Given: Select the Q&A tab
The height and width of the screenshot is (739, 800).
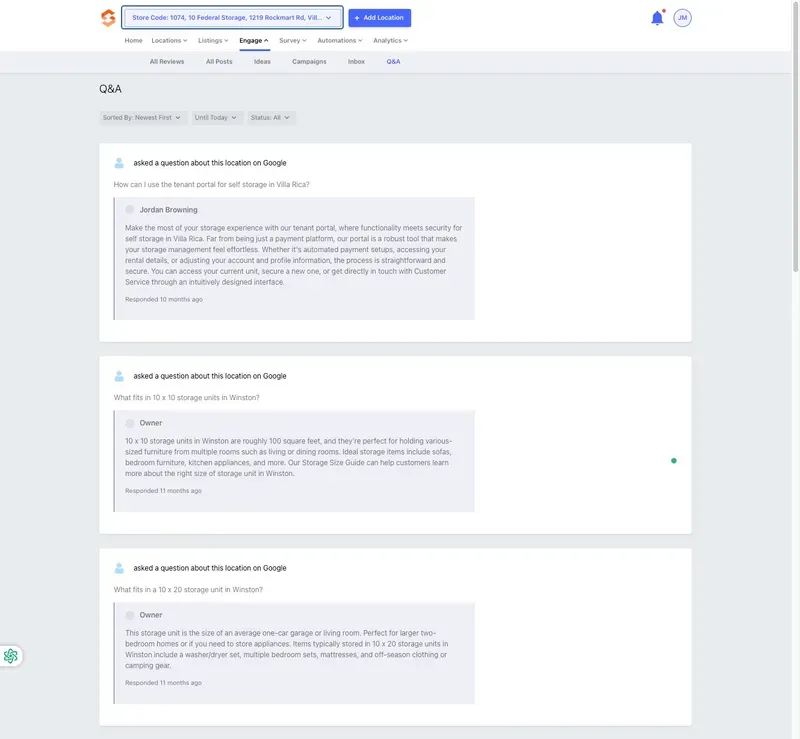Looking at the screenshot, I should (x=393, y=62).
